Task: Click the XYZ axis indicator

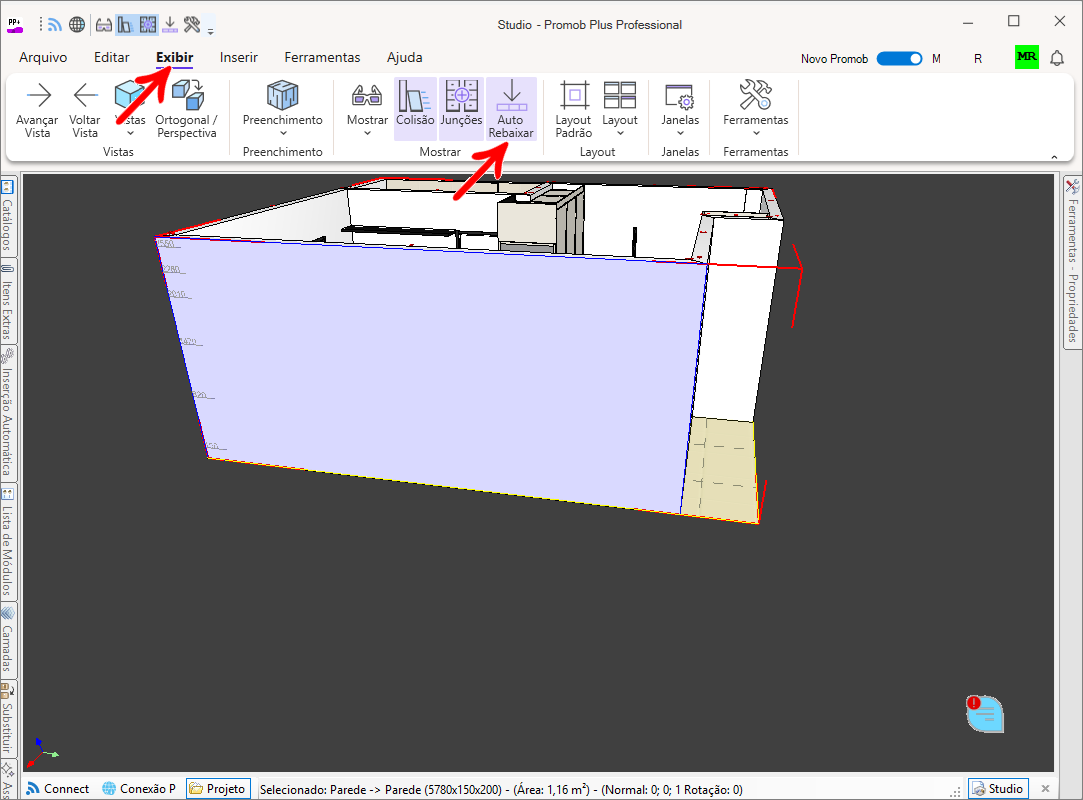Action: click(x=42, y=752)
